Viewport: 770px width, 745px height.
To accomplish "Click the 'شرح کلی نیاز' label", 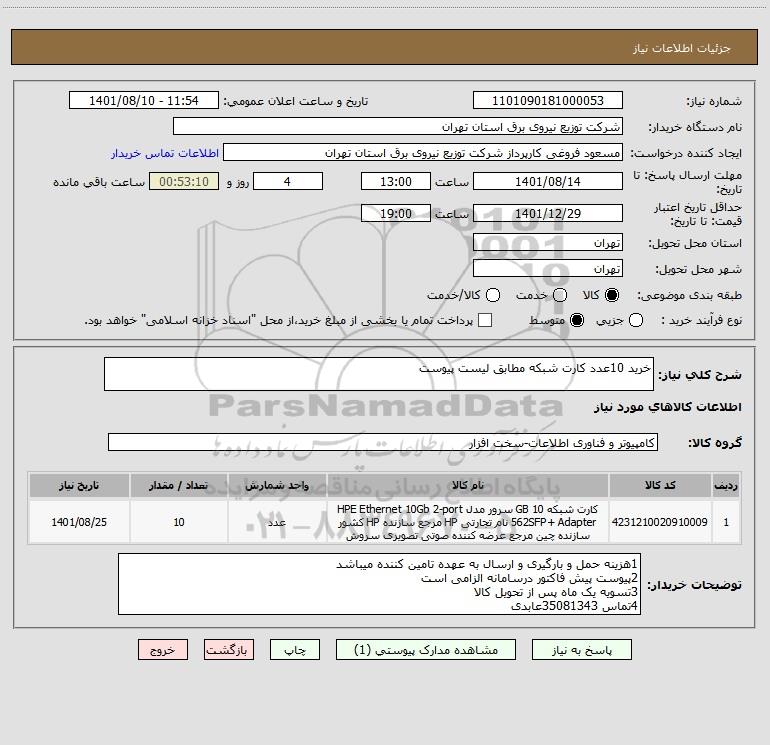I will pos(700,375).
